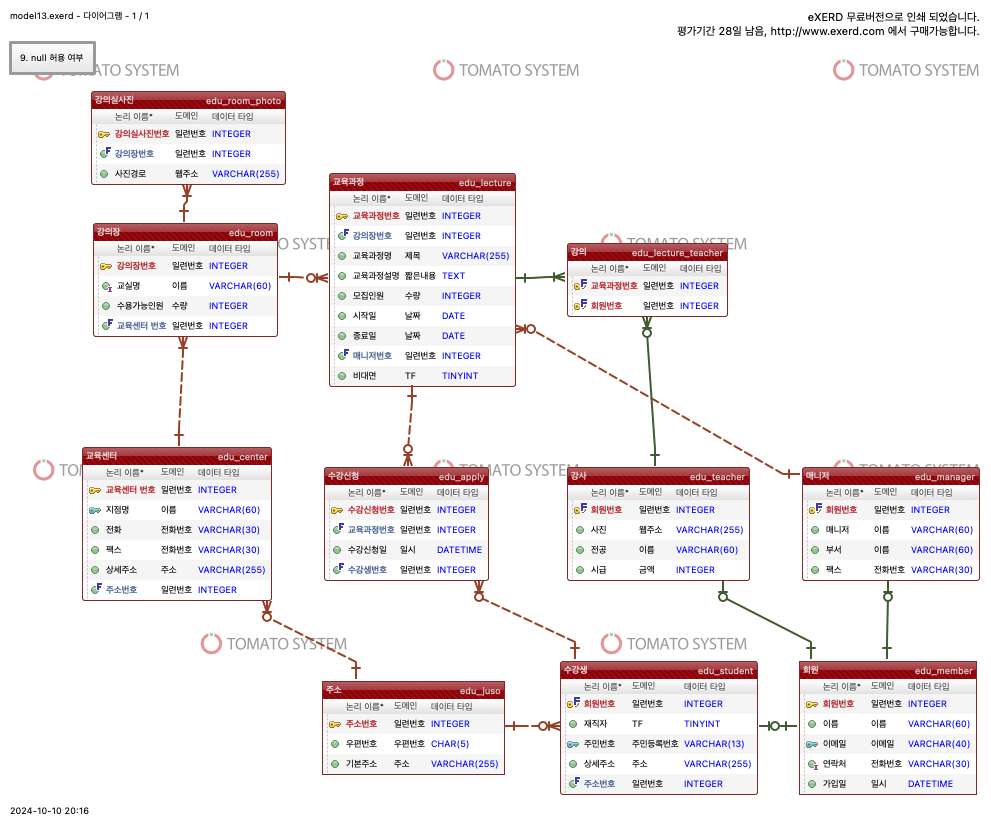991x827 pixels.
Task: Click the green bullet icon beside 비대면
Action: pos(342,376)
